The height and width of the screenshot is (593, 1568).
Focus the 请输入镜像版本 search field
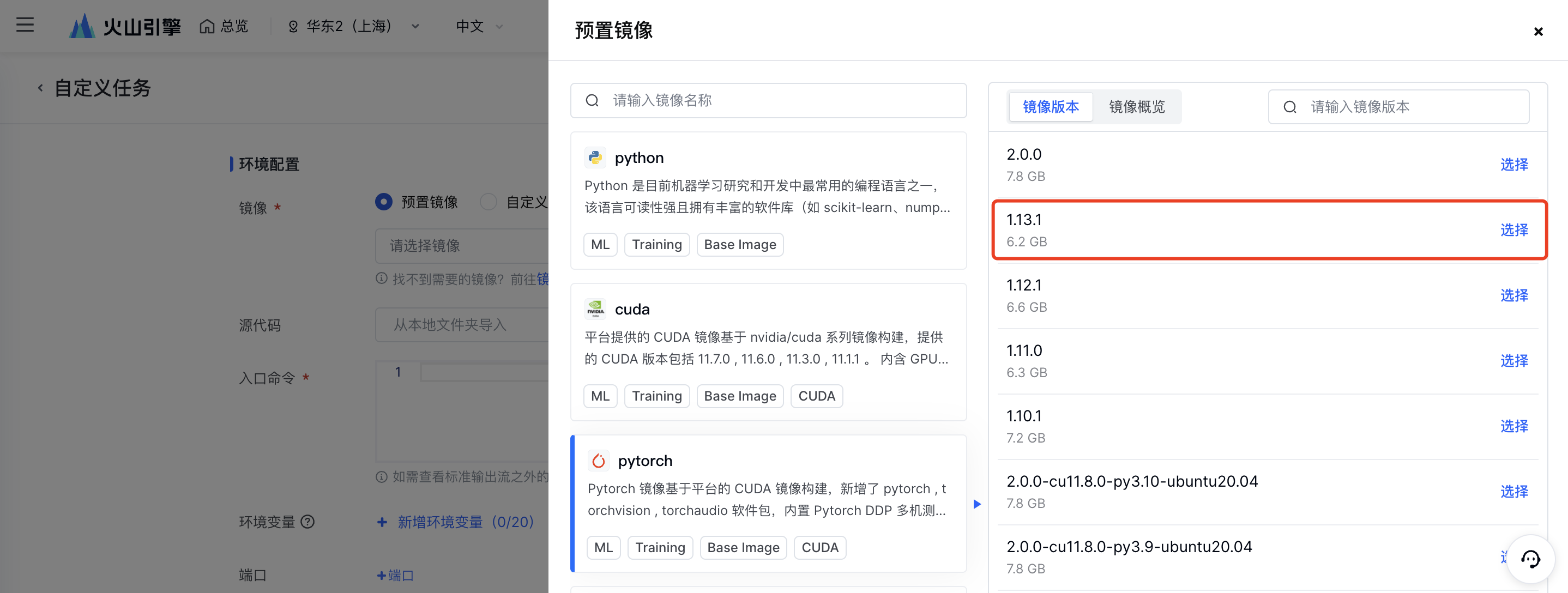(x=1398, y=107)
